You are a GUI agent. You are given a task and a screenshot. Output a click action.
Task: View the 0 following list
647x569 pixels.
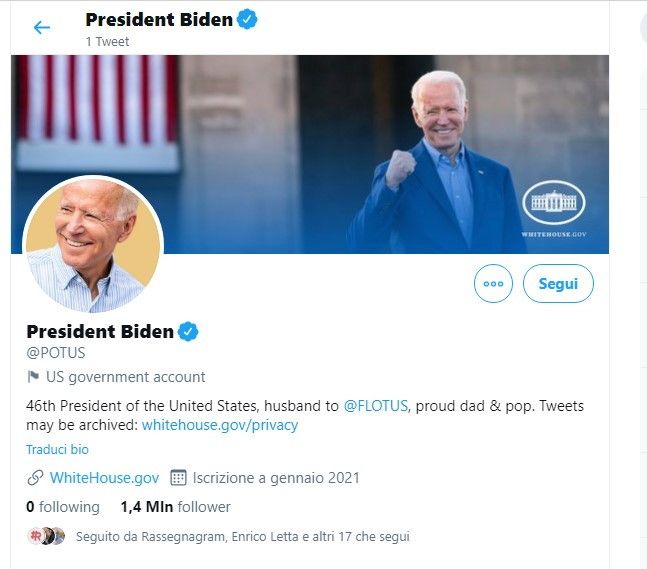tap(63, 507)
